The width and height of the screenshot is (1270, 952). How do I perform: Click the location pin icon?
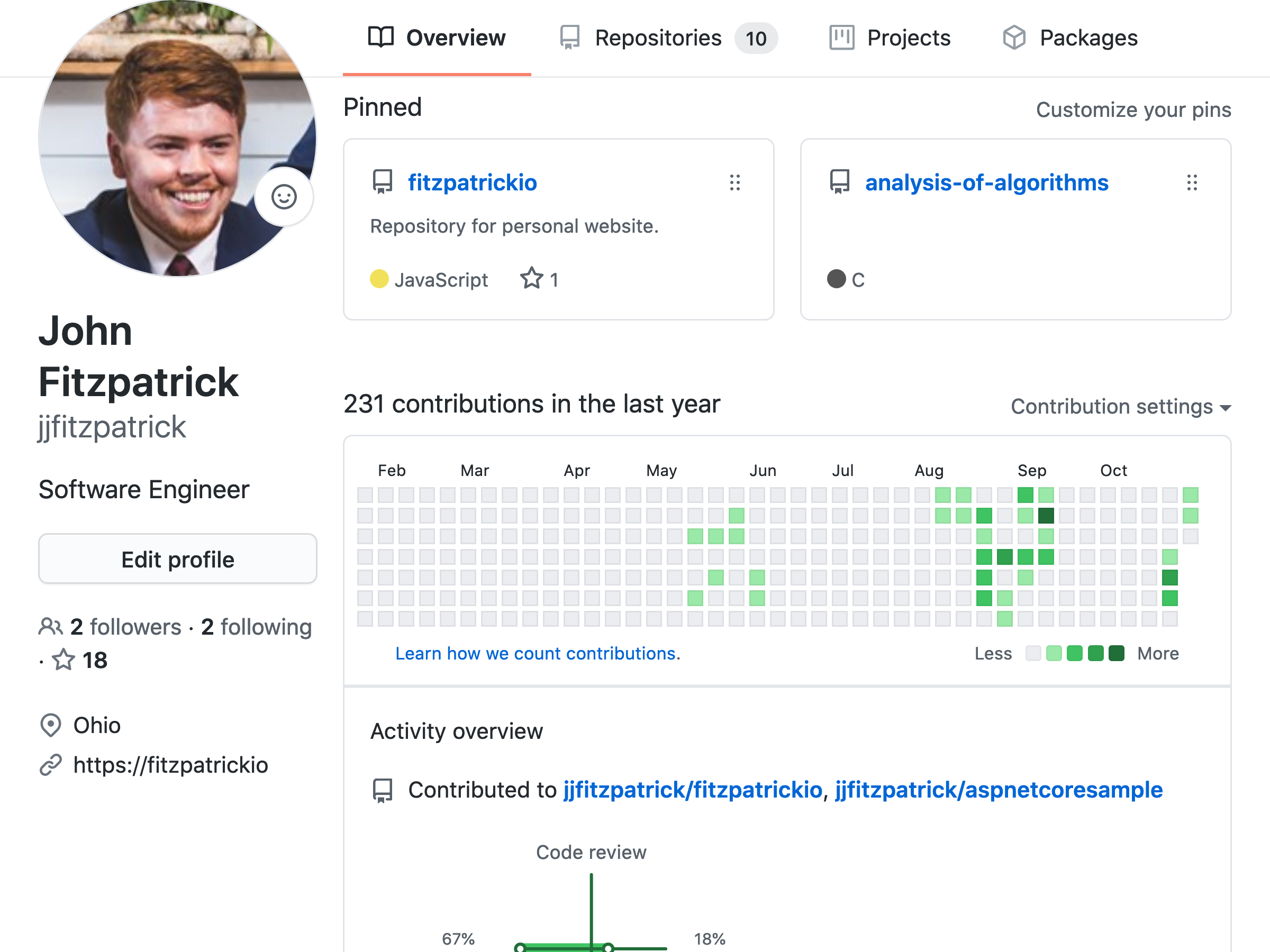[x=50, y=725]
